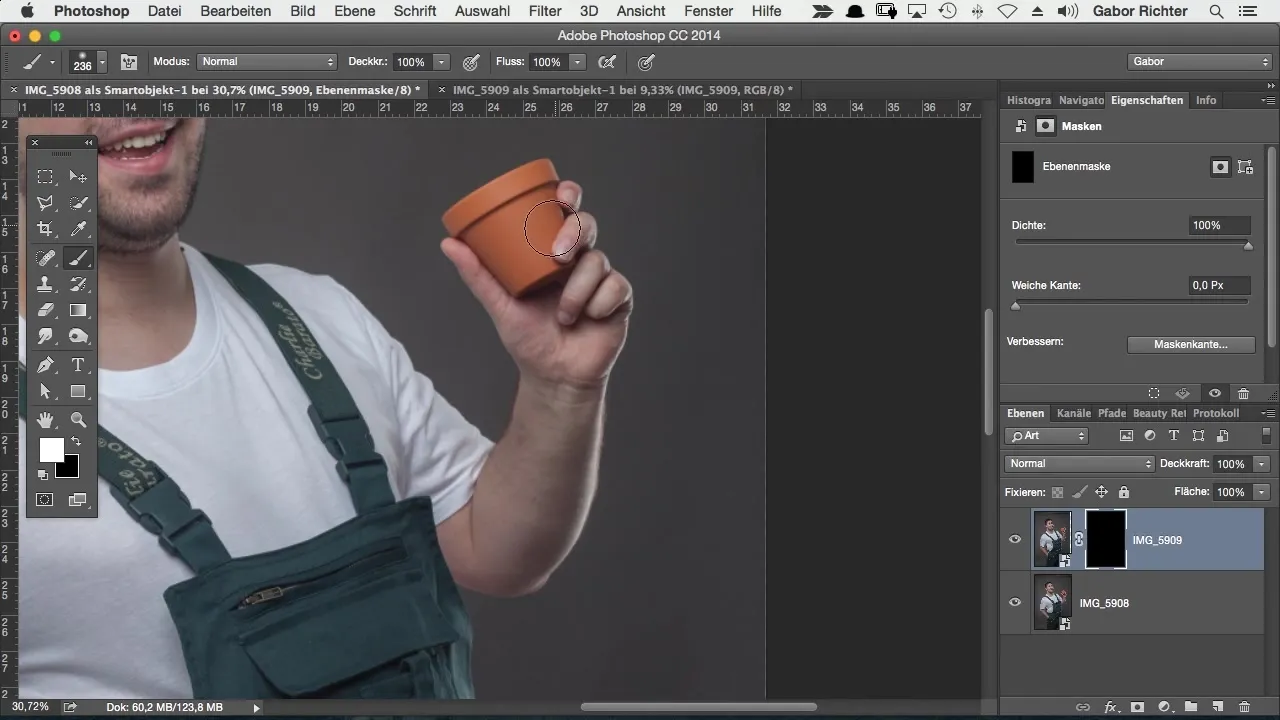Open the layer blend mode Normal dropdown
This screenshot has height=720, width=1280.
tap(1080, 464)
